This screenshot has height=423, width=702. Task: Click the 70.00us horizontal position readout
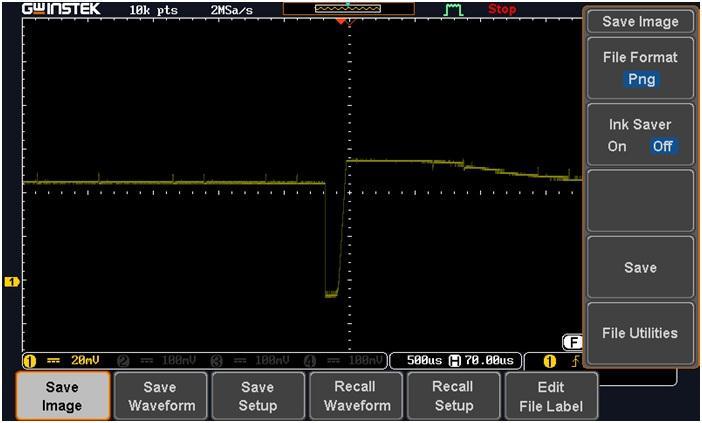[489, 360]
